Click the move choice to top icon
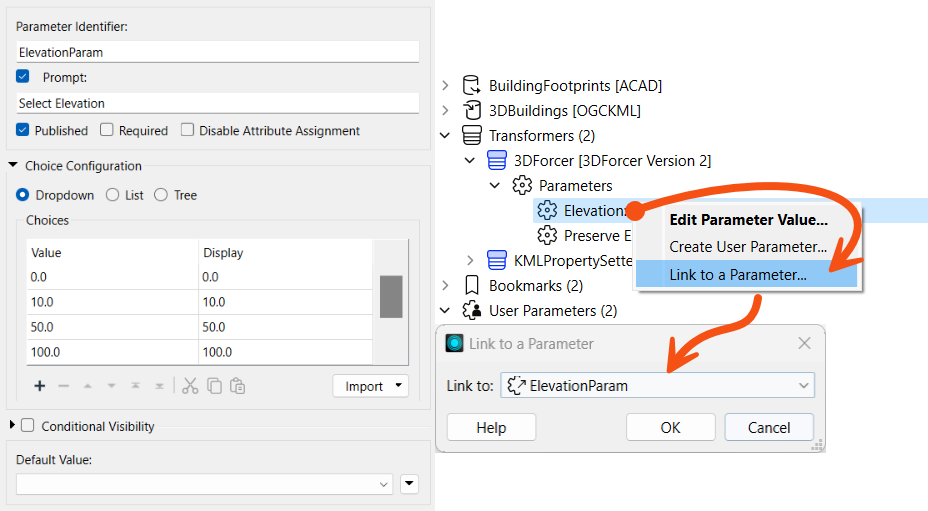 tap(136, 386)
